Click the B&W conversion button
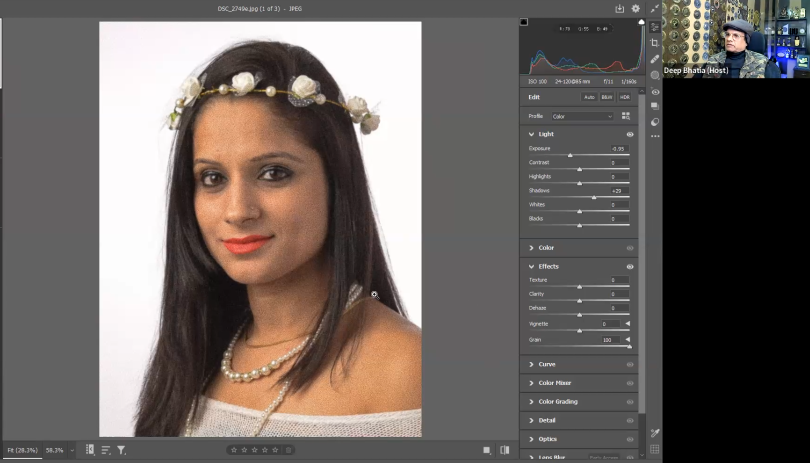The width and height of the screenshot is (810, 463). click(x=607, y=97)
